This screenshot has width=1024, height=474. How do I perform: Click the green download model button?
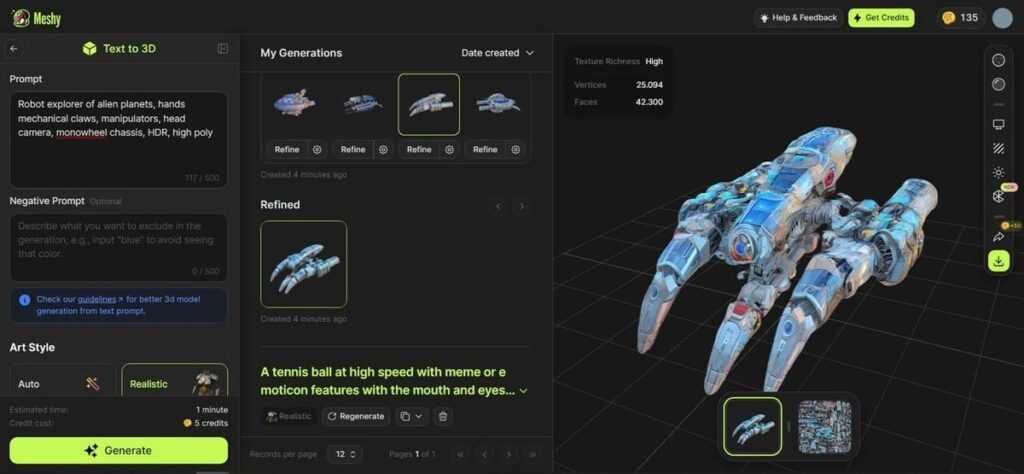pos(998,261)
